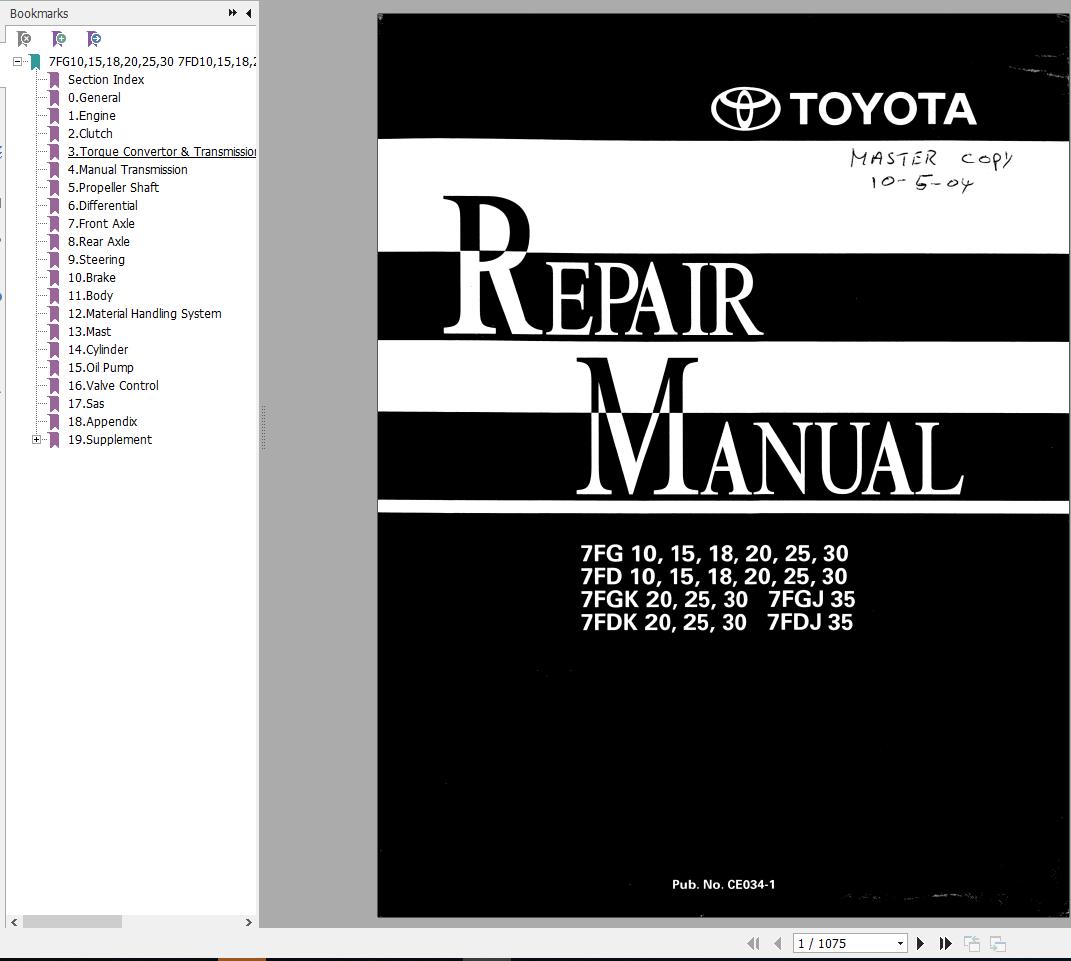Click the bookmarks scrollbar right arrow
Screen dimensions: 1071x961
(249, 922)
